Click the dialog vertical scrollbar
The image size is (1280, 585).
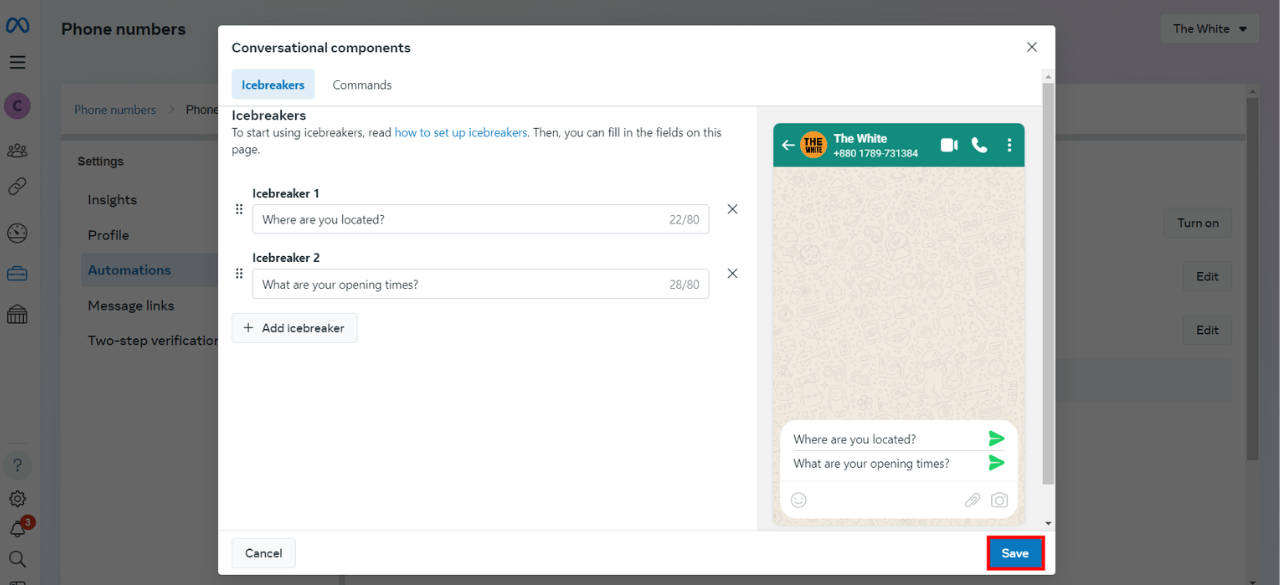[1048, 283]
